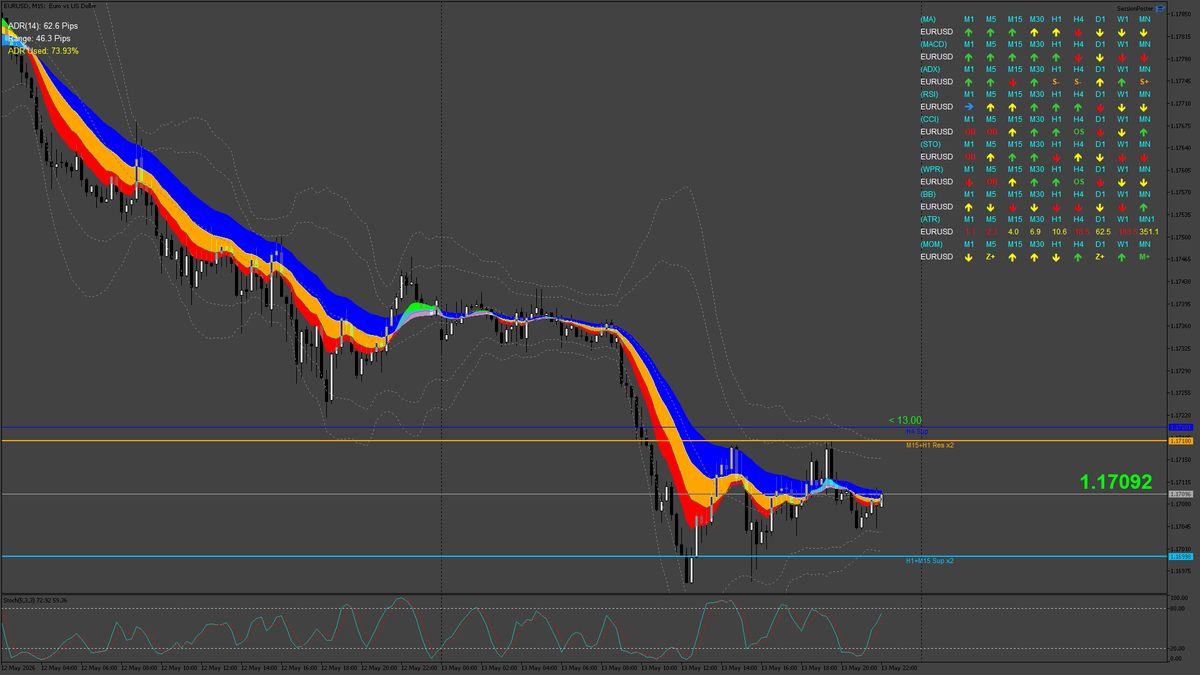Click the green '< 13.00' label
This screenshot has width=1200, height=675.
905,420
